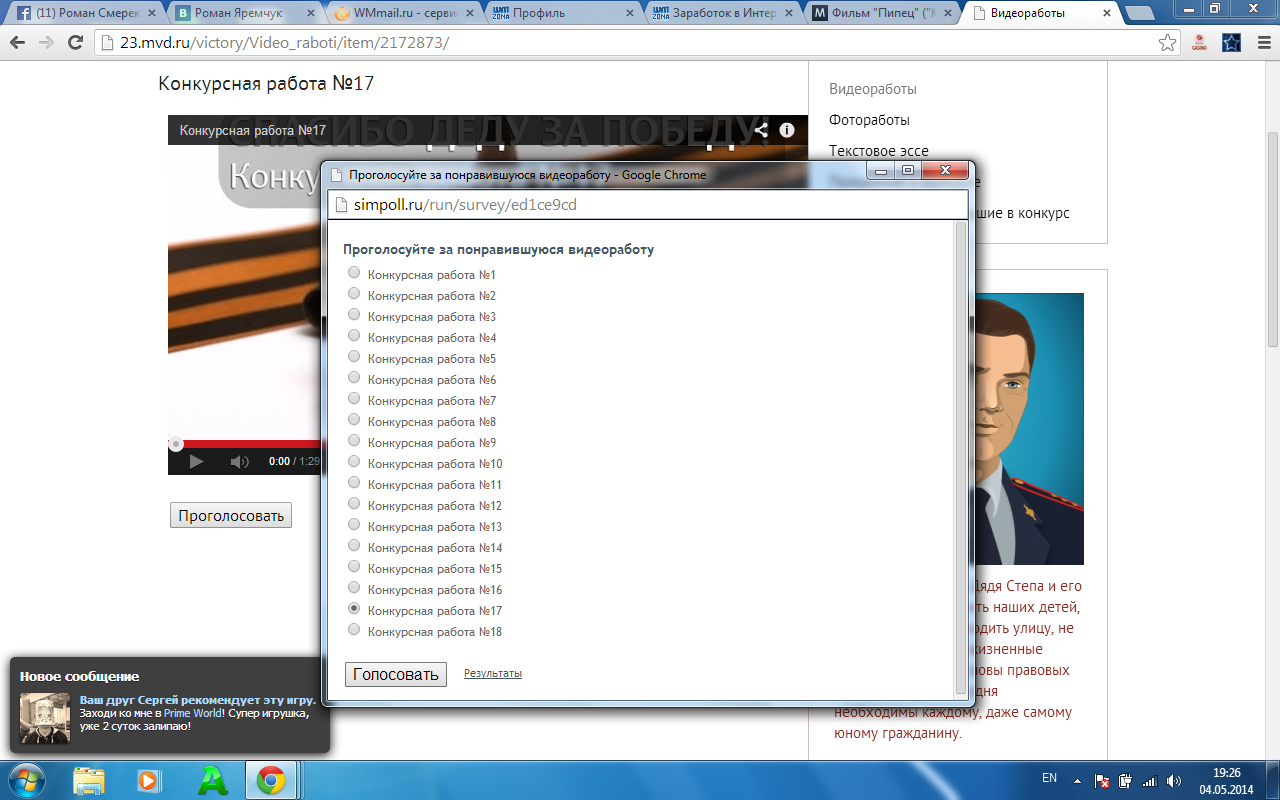Viewport: 1280px width, 800px height.
Task: Click popup window vertical scrollbar
Action: pos(961,458)
